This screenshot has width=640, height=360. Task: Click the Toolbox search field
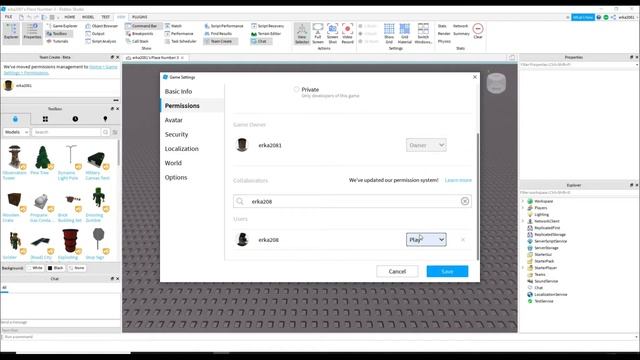[66, 132]
